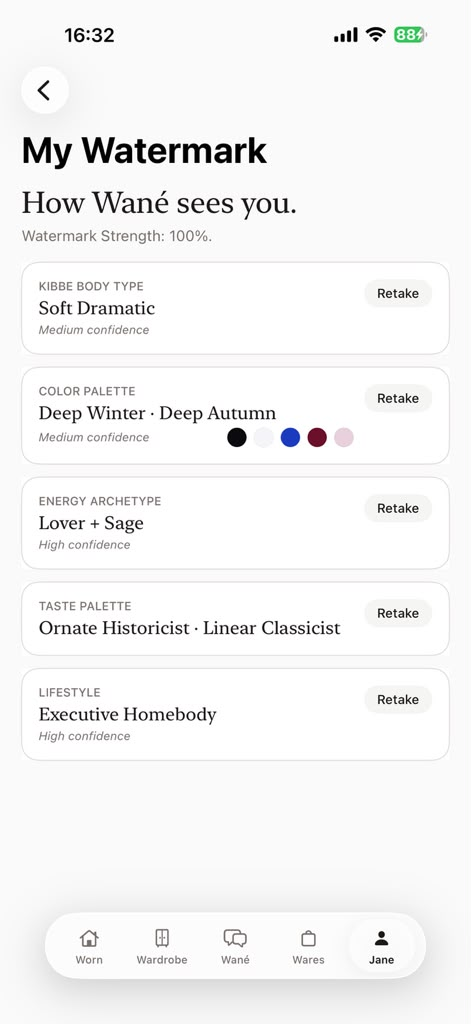This screenshot has width=471, height=1024.
Task: Select the Jane profile icon
Action: pyautogui.click(x=382, y=938)
